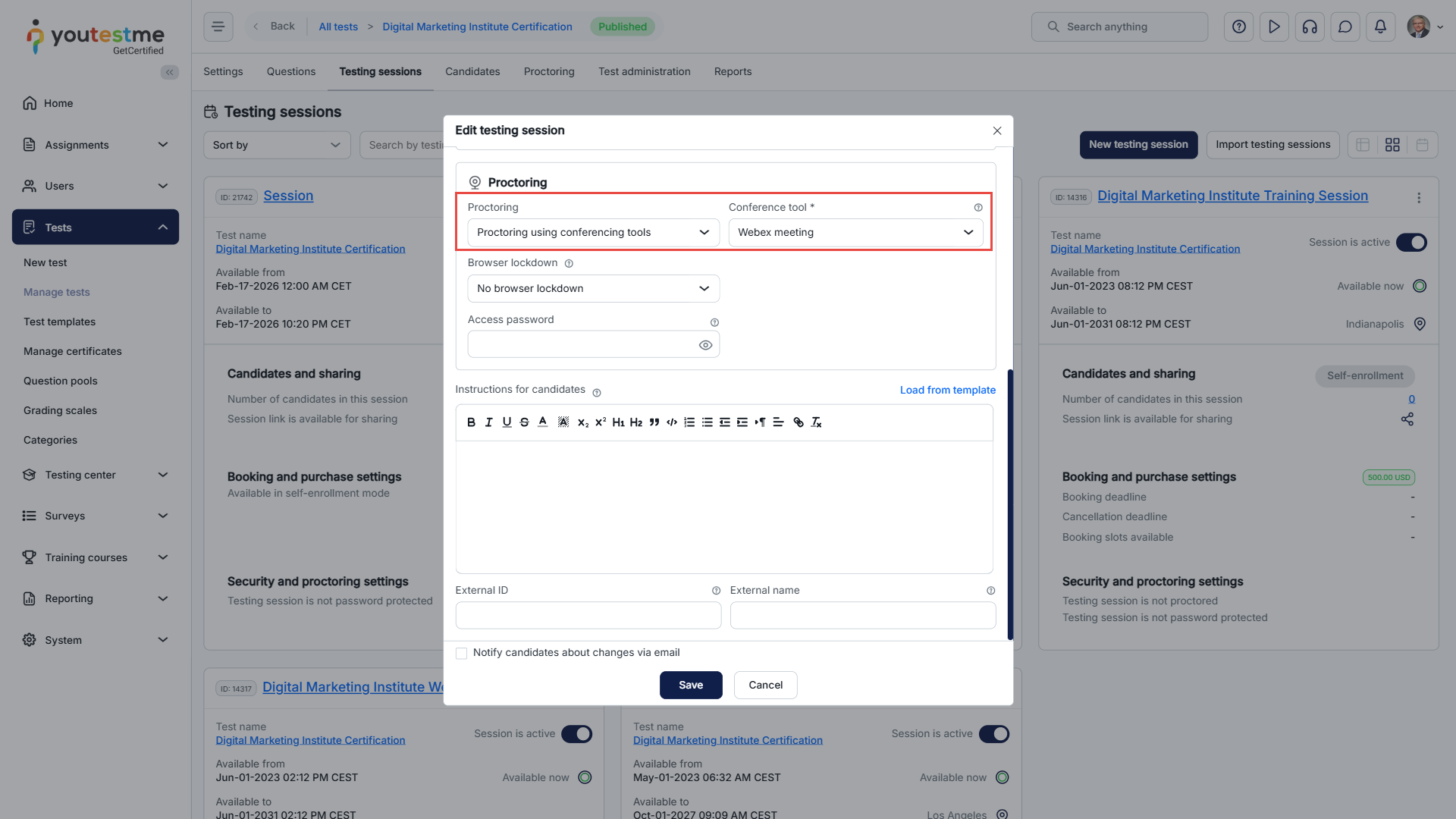The height and width of the screenshot is (819, 1456).
Task: Open the Browser lockdown dropdown
Action: (593, 289)
